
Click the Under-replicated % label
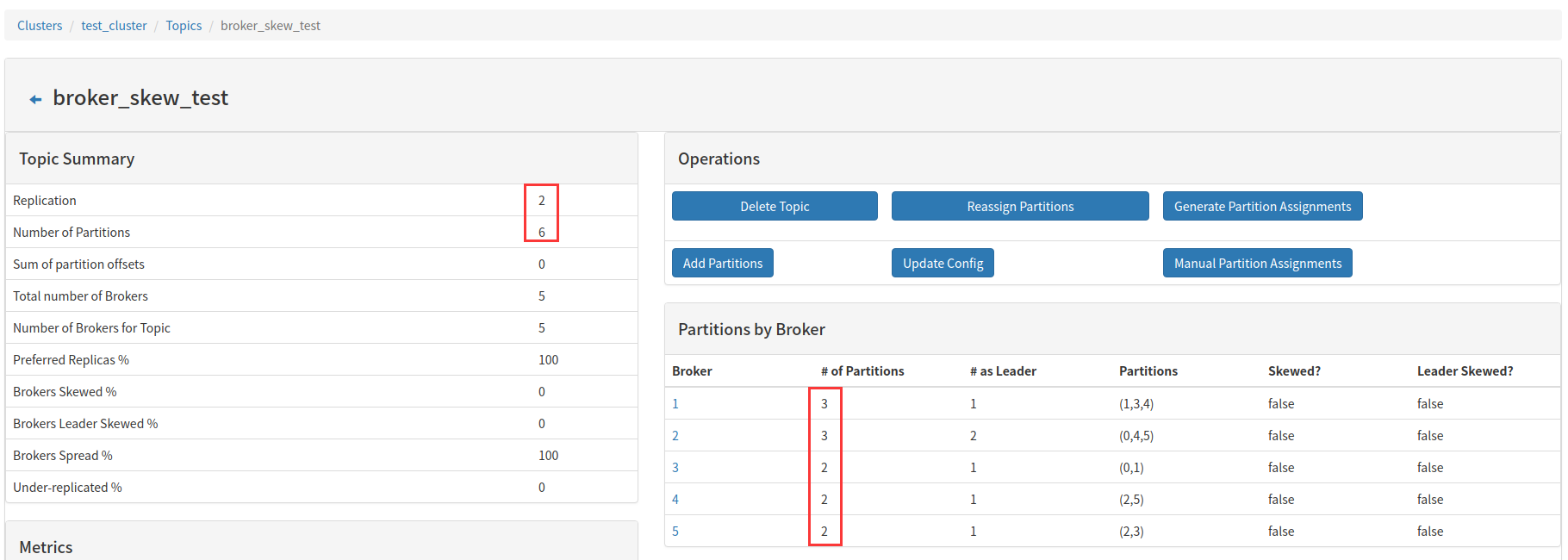coord(67,487)
